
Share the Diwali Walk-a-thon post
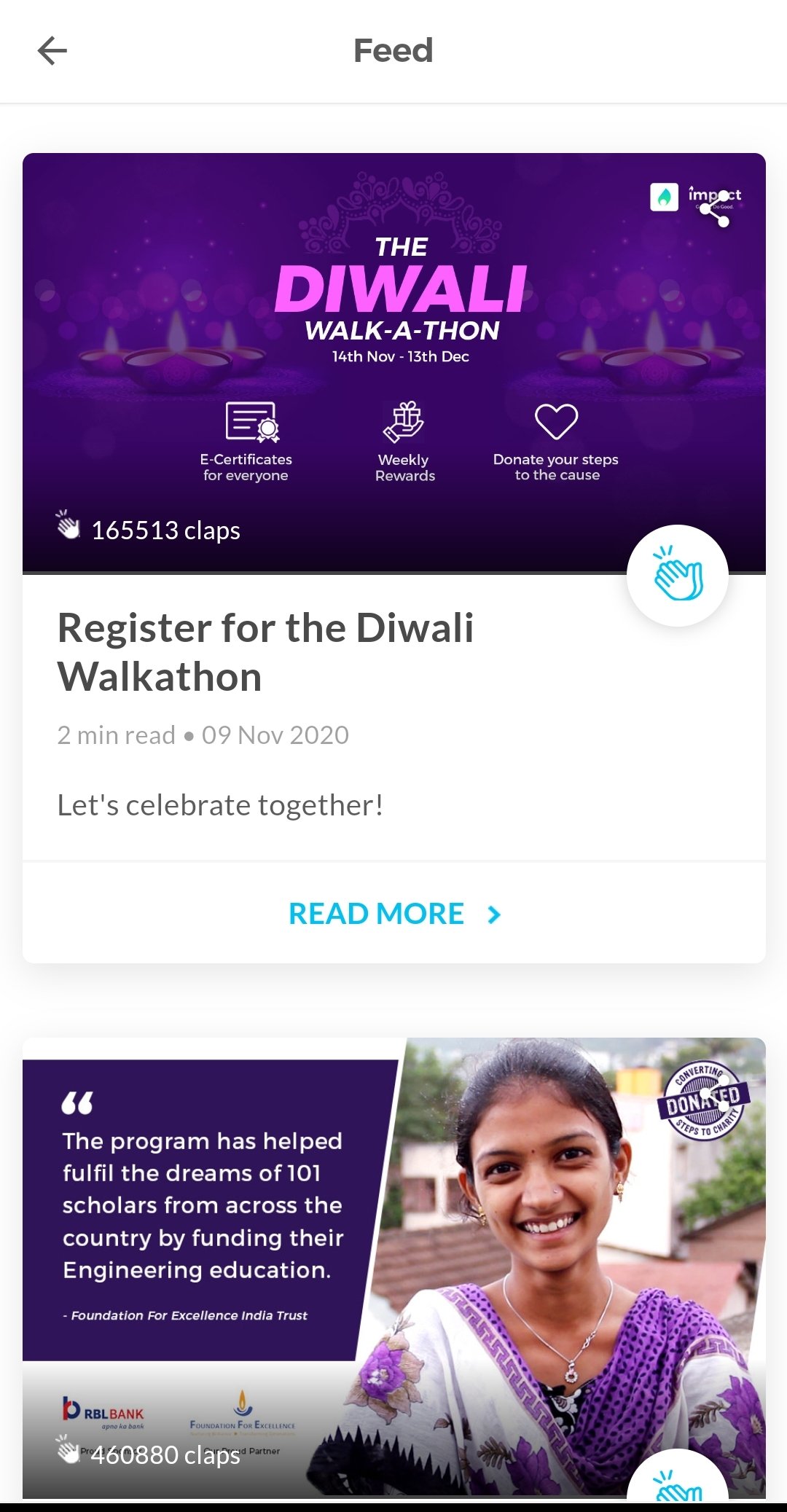click(714, 208)
